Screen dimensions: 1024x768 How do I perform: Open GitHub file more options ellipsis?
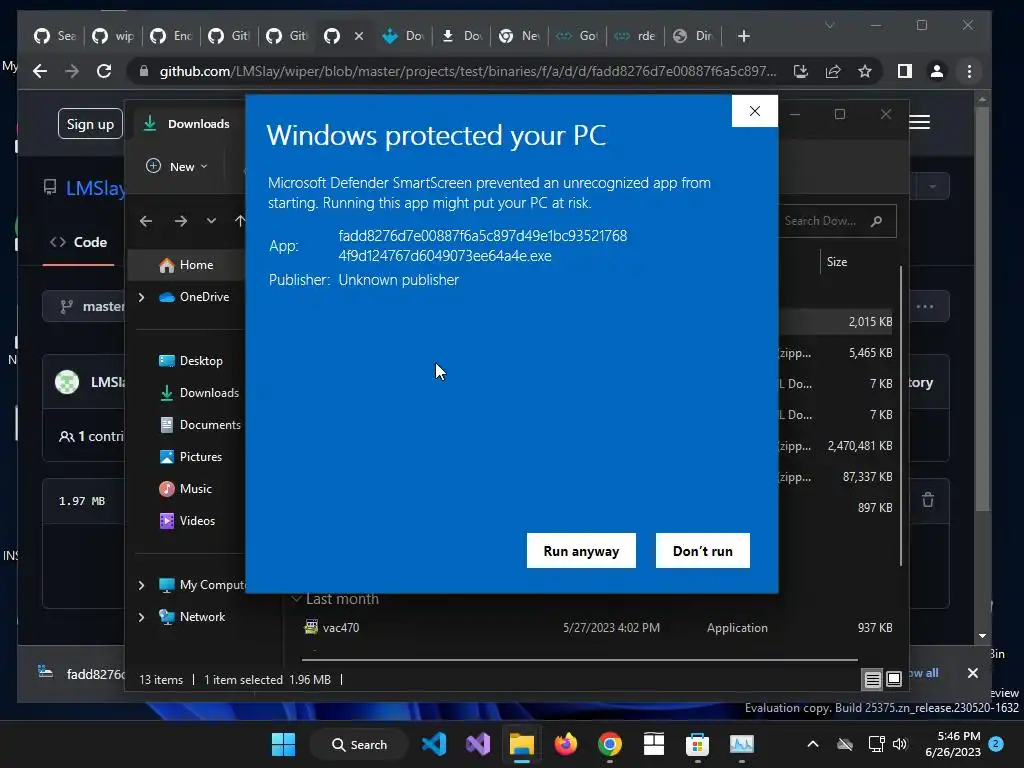tap(925, 306)
